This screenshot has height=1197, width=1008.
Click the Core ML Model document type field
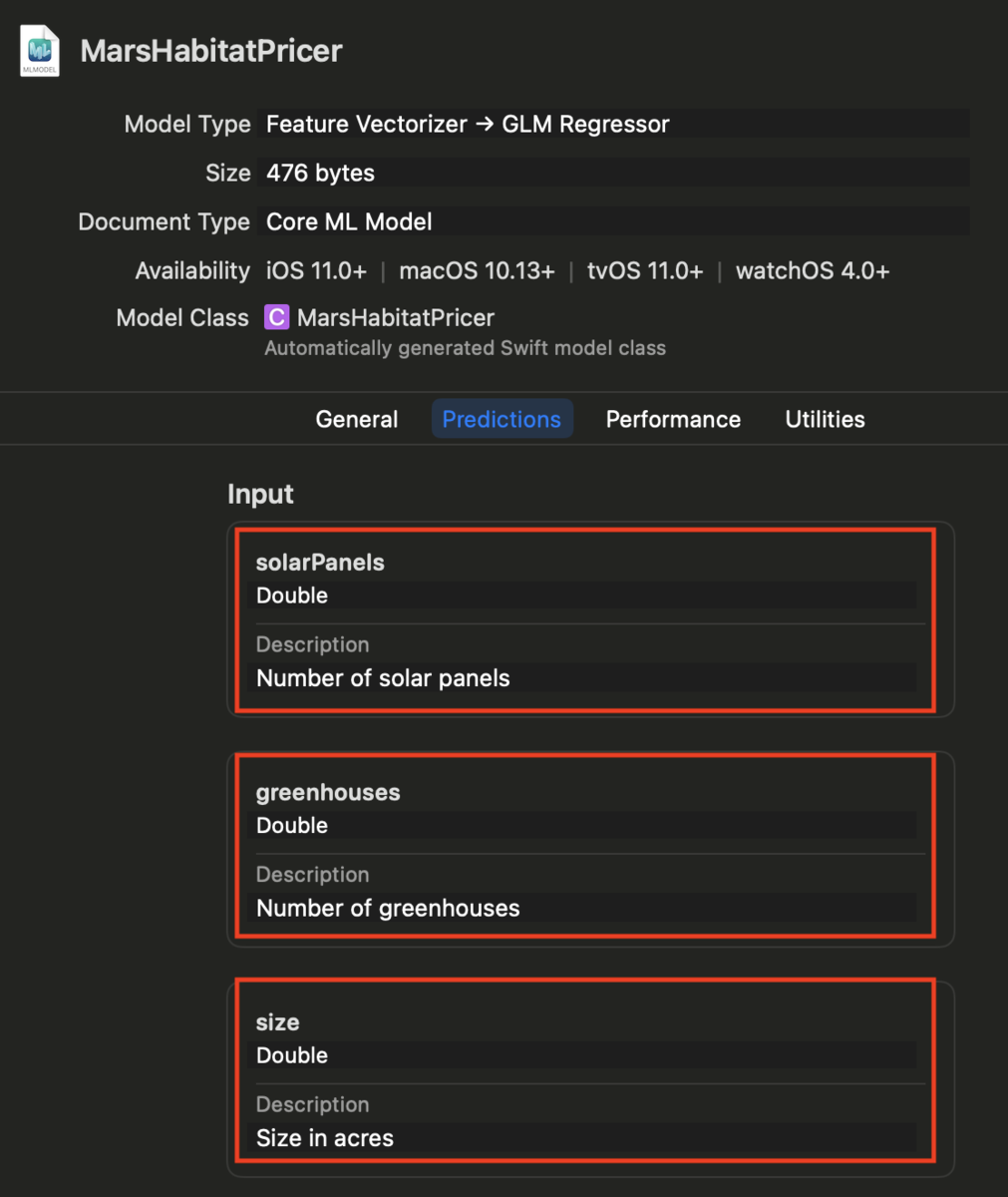[x=613, y=221]
